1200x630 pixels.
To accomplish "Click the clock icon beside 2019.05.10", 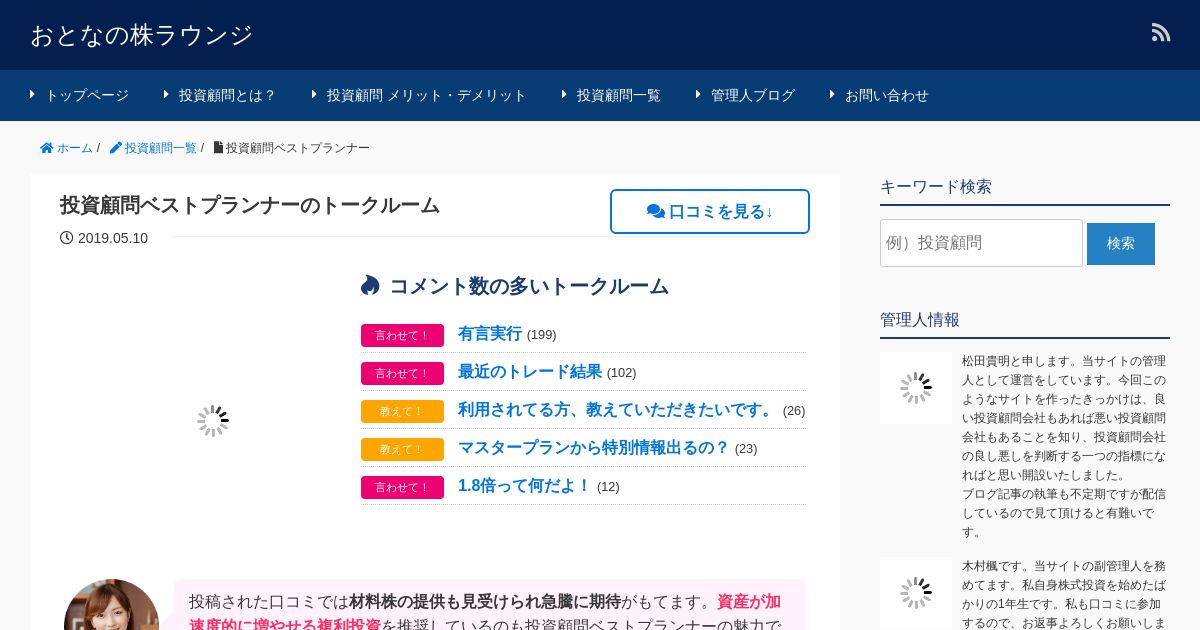I will click(x=66, y=238).
